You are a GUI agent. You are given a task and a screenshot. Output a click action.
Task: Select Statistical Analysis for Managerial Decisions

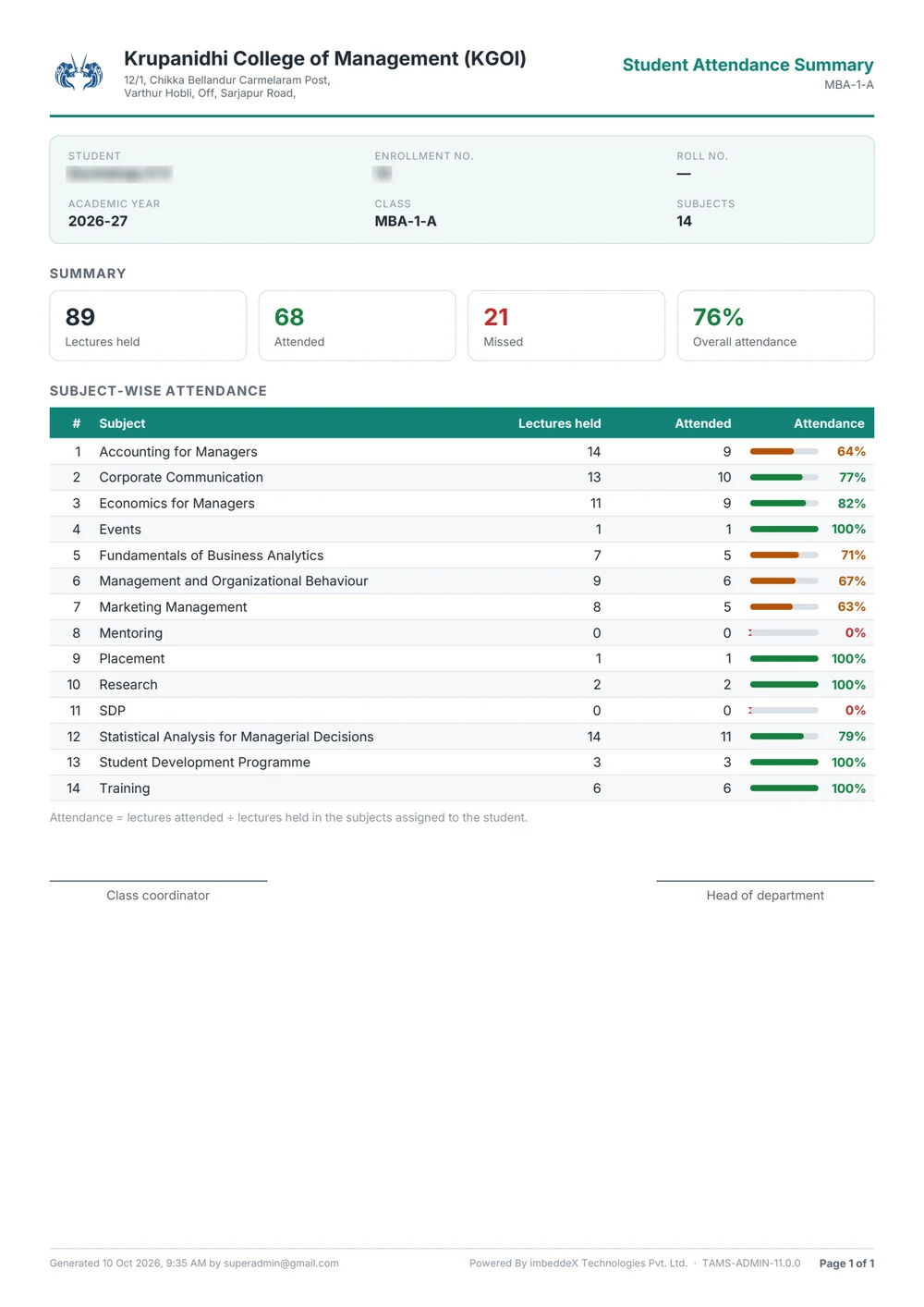(237, 737)
